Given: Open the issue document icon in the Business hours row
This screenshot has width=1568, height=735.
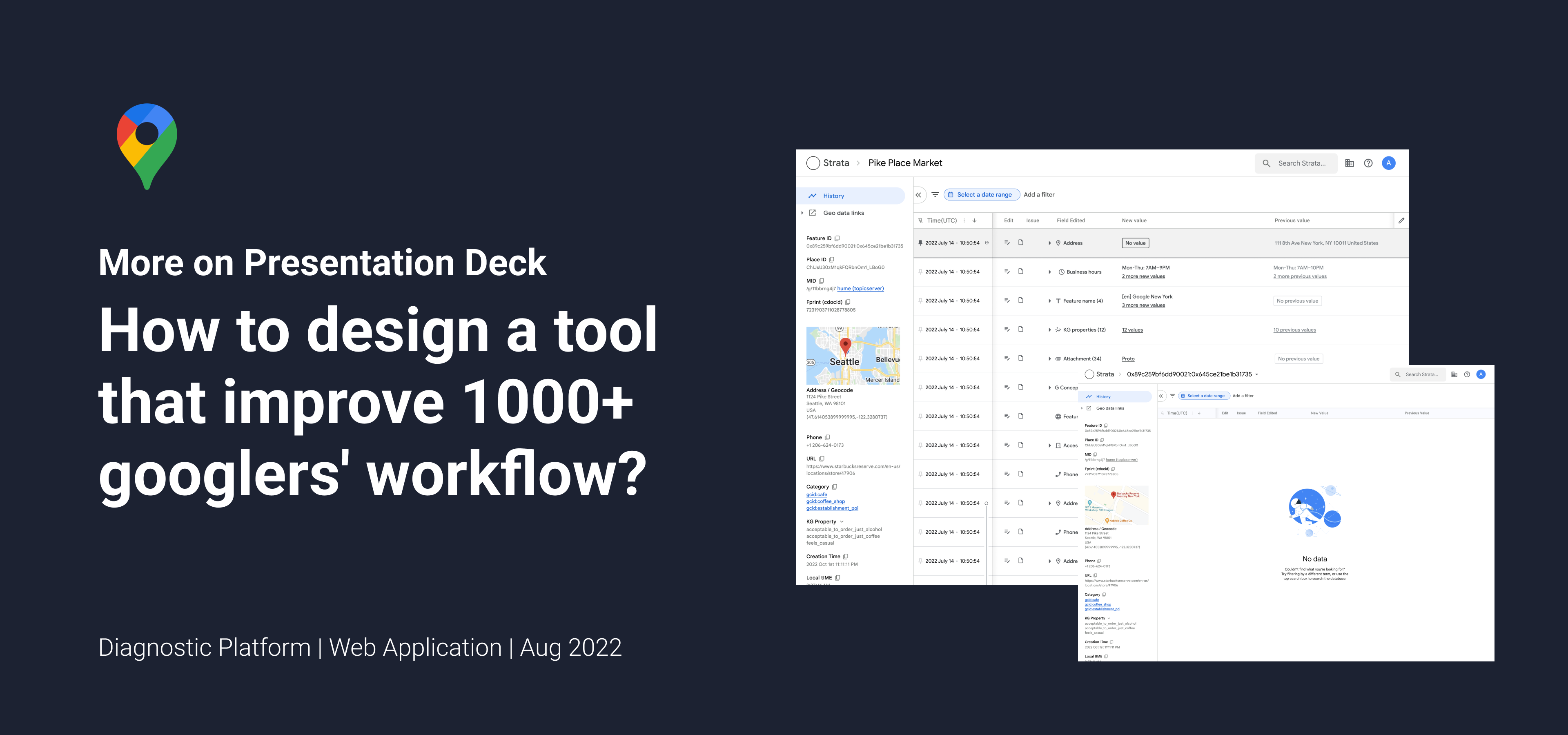Looking at the screenshot, I should coord(1021,272).
